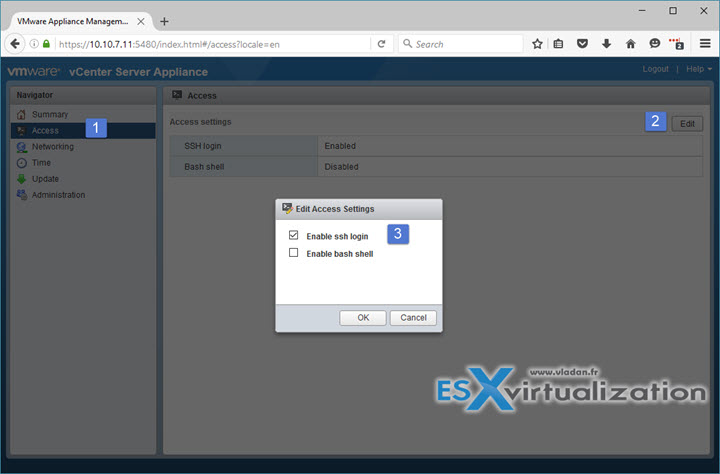Click the vCenter Server Appliance title
Image resolution: width=720 pixels, height=474 pixels.
point(138,72)
